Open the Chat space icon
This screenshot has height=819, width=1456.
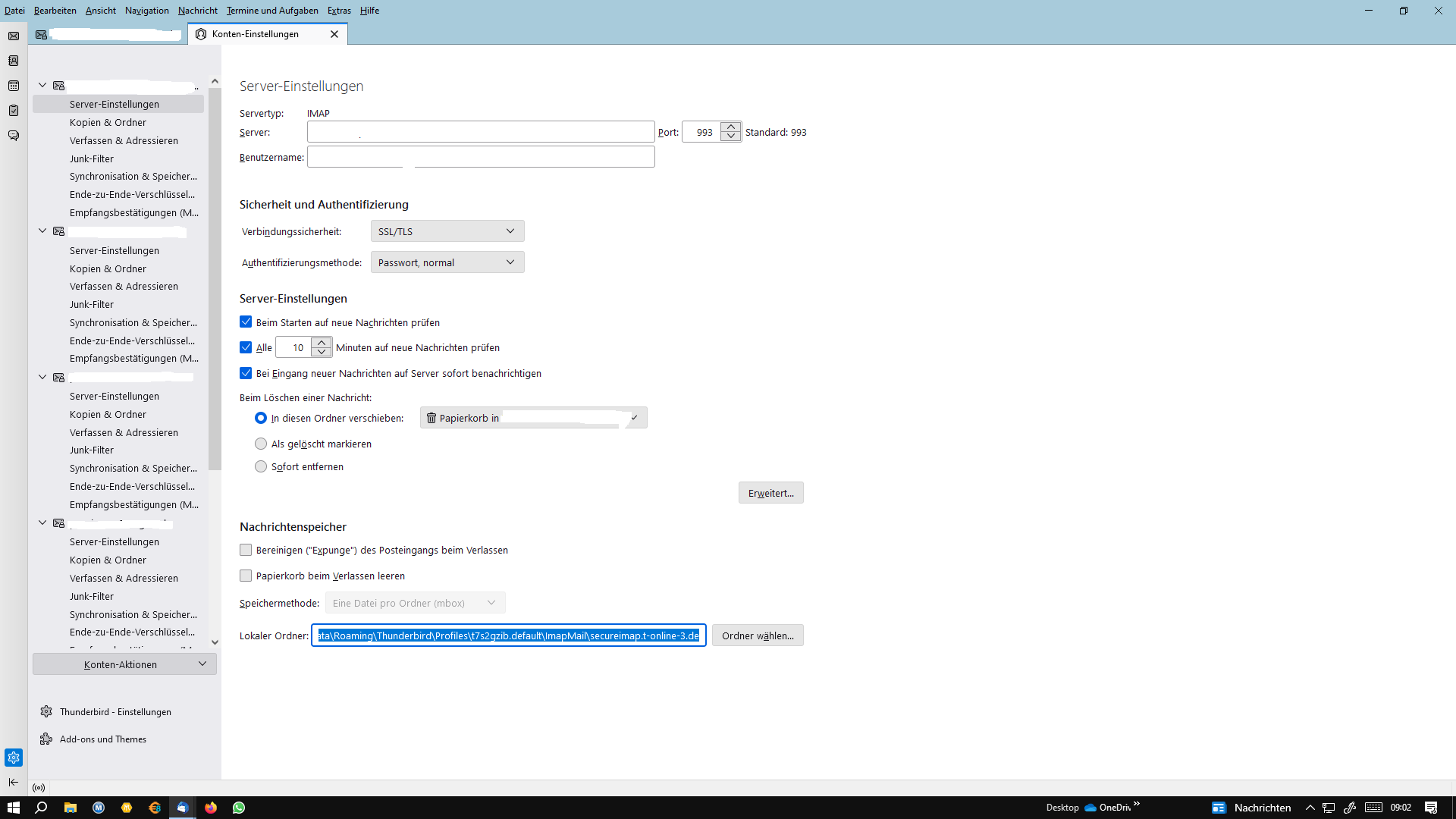coord(14,136)
